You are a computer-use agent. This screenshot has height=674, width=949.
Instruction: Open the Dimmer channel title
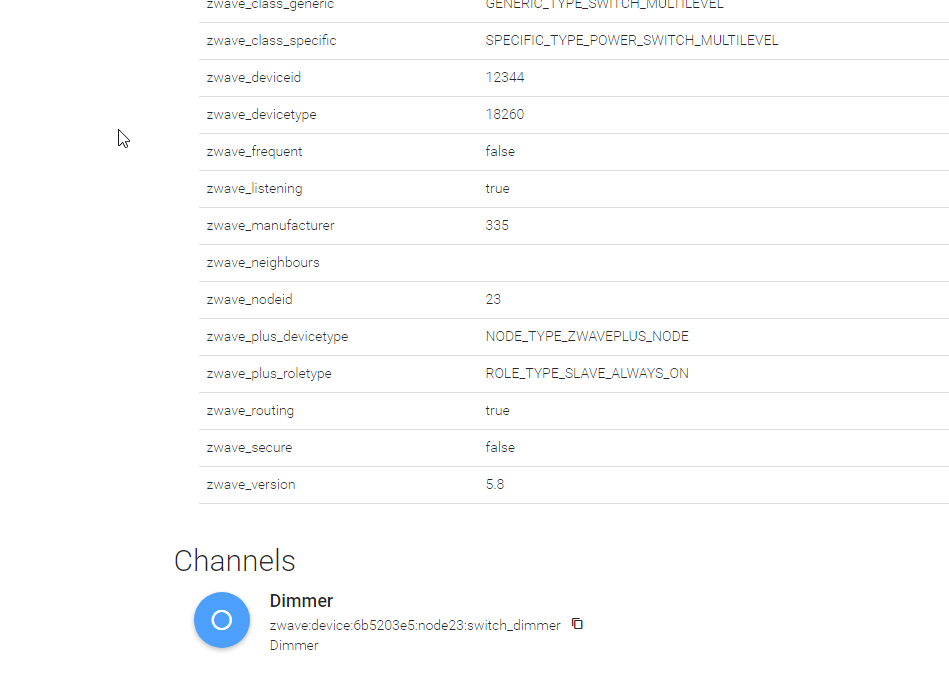tap(301, 601)
